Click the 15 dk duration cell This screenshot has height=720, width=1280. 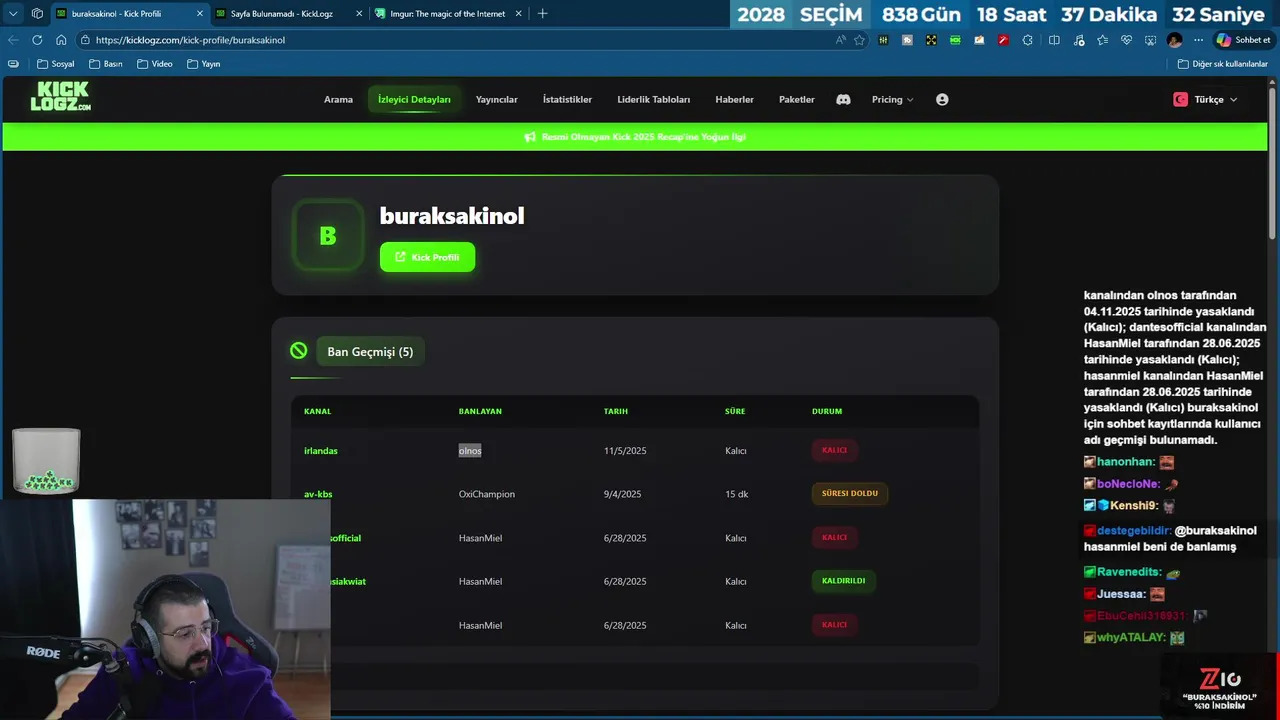click(x=736, y=494)
